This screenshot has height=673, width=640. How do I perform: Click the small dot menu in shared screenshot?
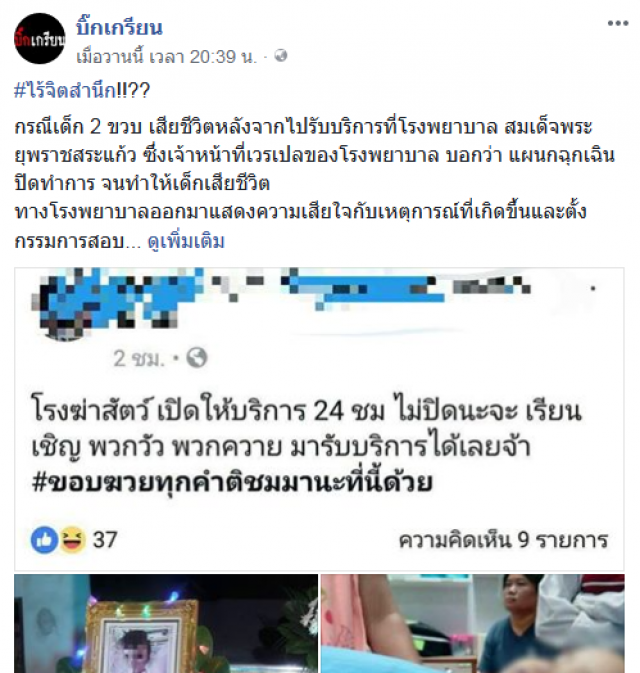click(593, 288)
